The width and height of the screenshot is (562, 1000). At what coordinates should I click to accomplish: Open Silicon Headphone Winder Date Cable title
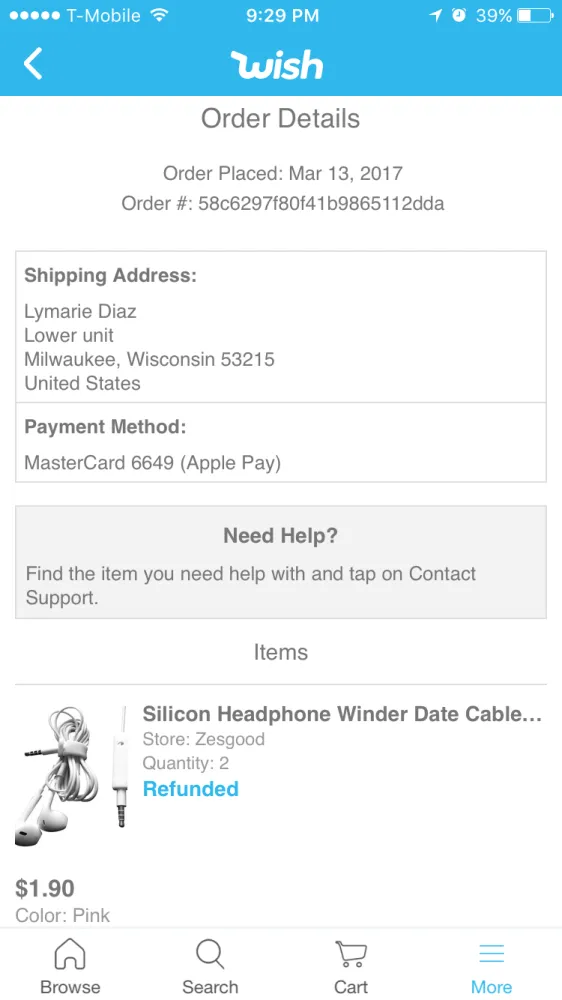[342, 714]
